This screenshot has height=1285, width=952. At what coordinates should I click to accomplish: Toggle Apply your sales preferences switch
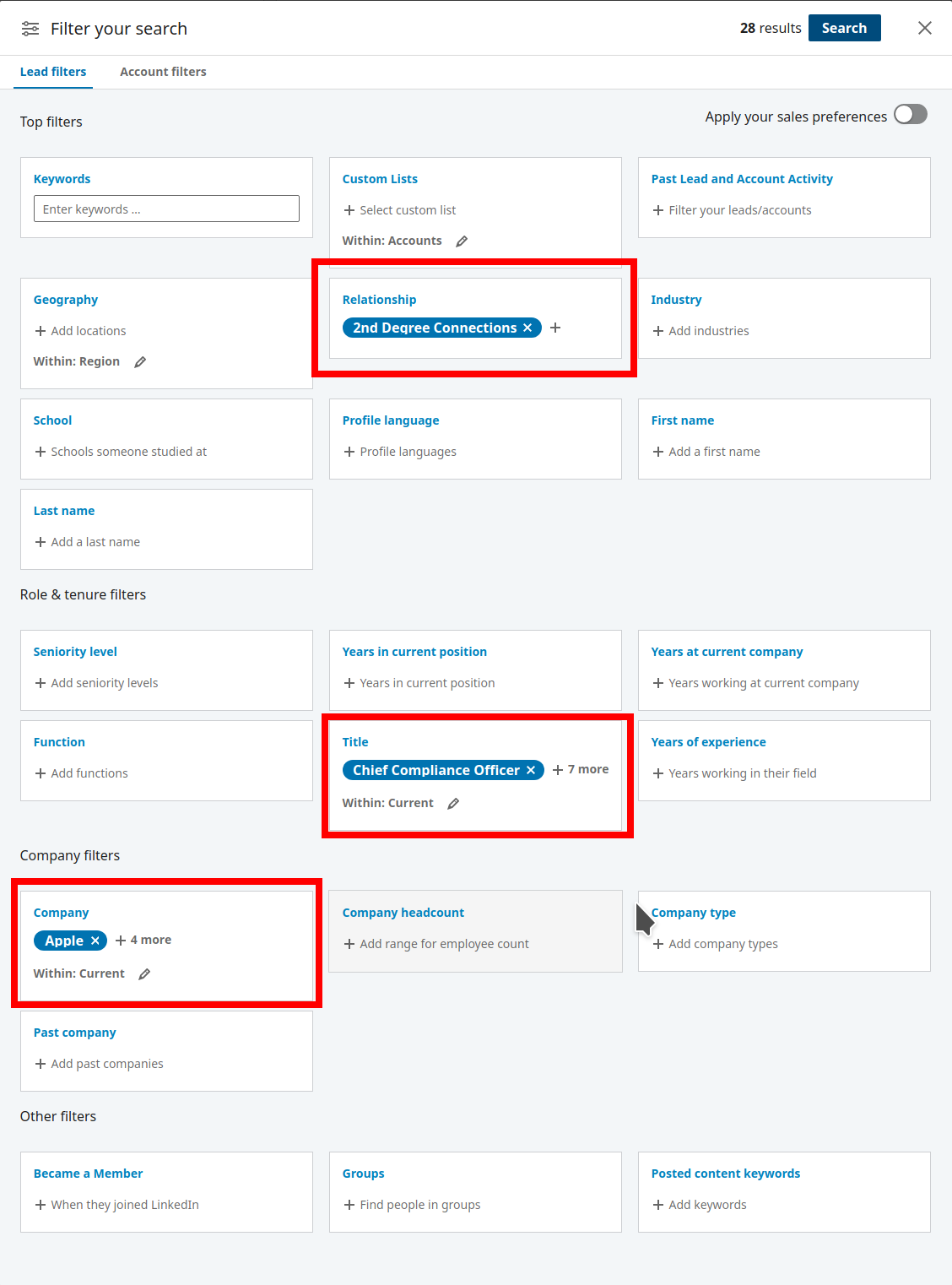910,115
